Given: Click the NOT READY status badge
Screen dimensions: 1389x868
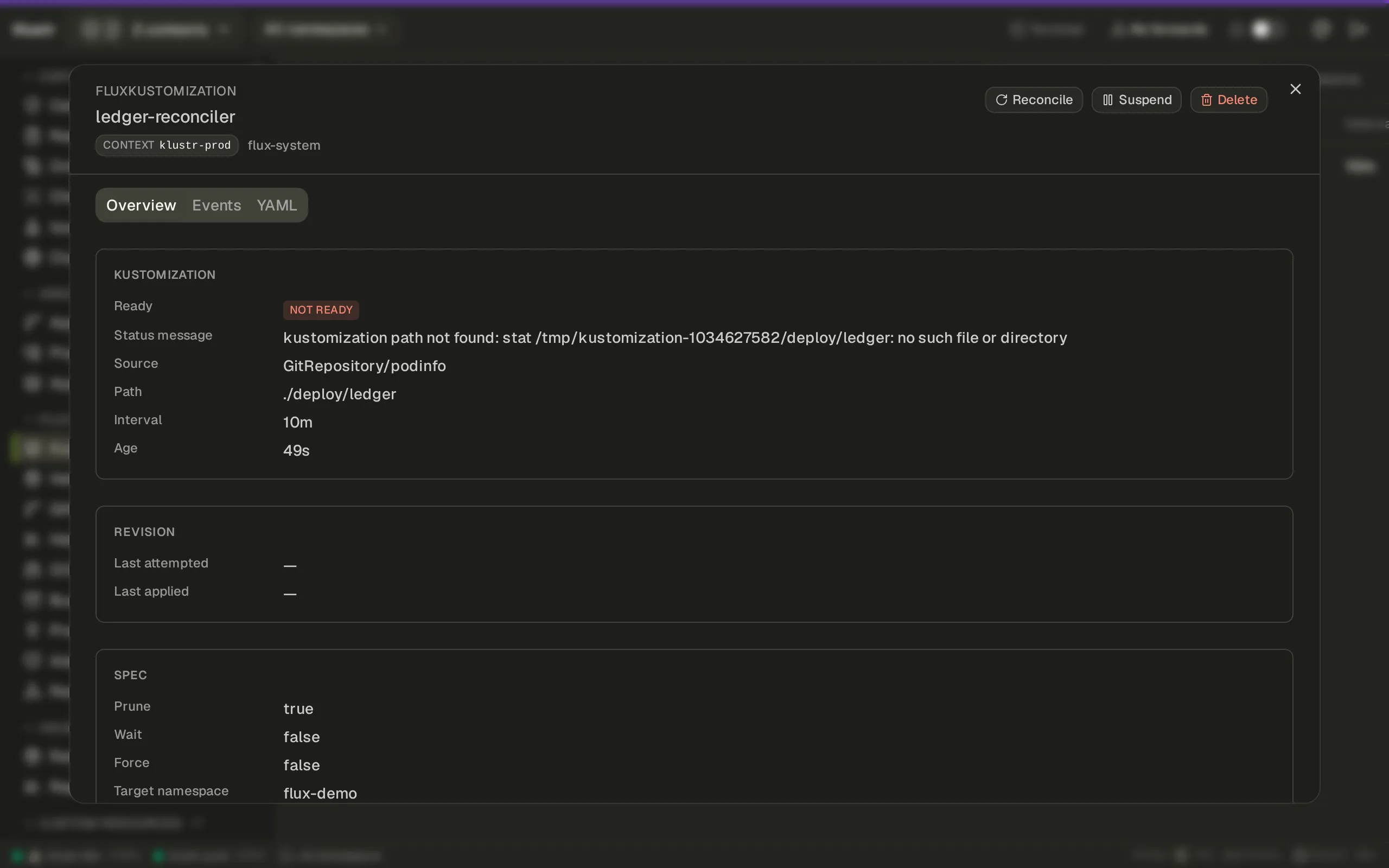Looking at the screenshot, I should tap(321, 310).
